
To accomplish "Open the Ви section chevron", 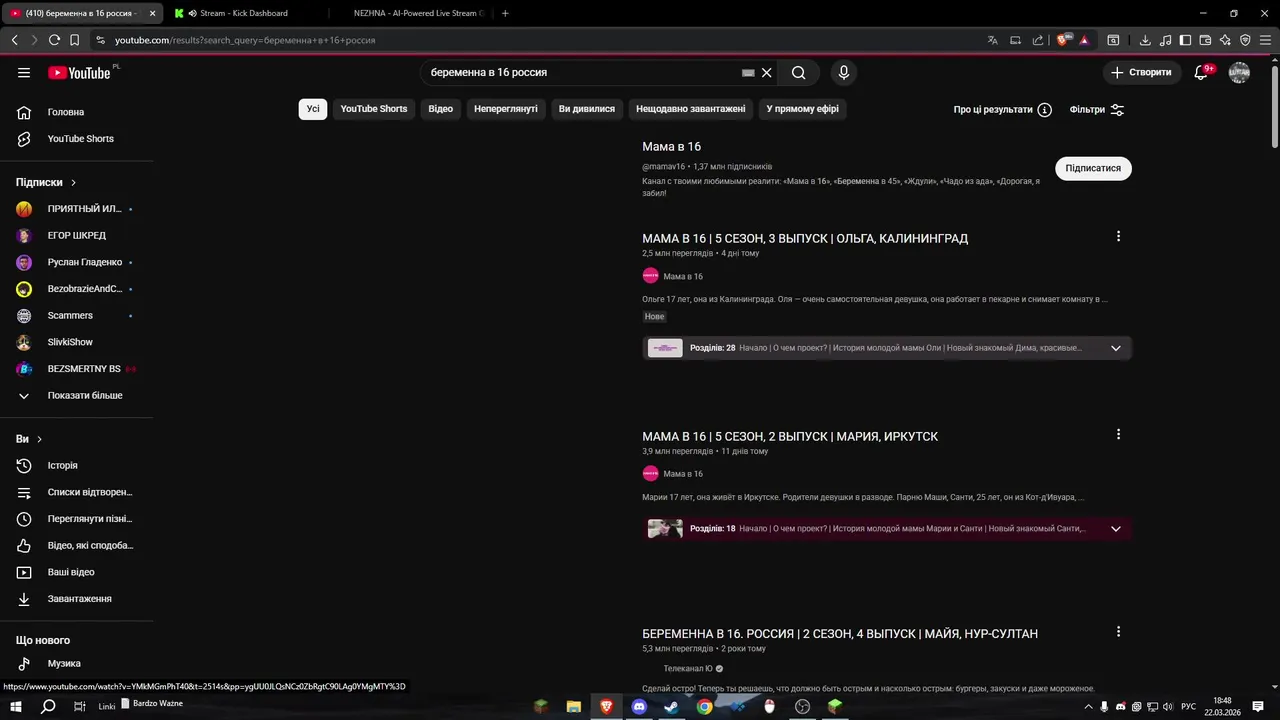I will [x=39, y=439].
